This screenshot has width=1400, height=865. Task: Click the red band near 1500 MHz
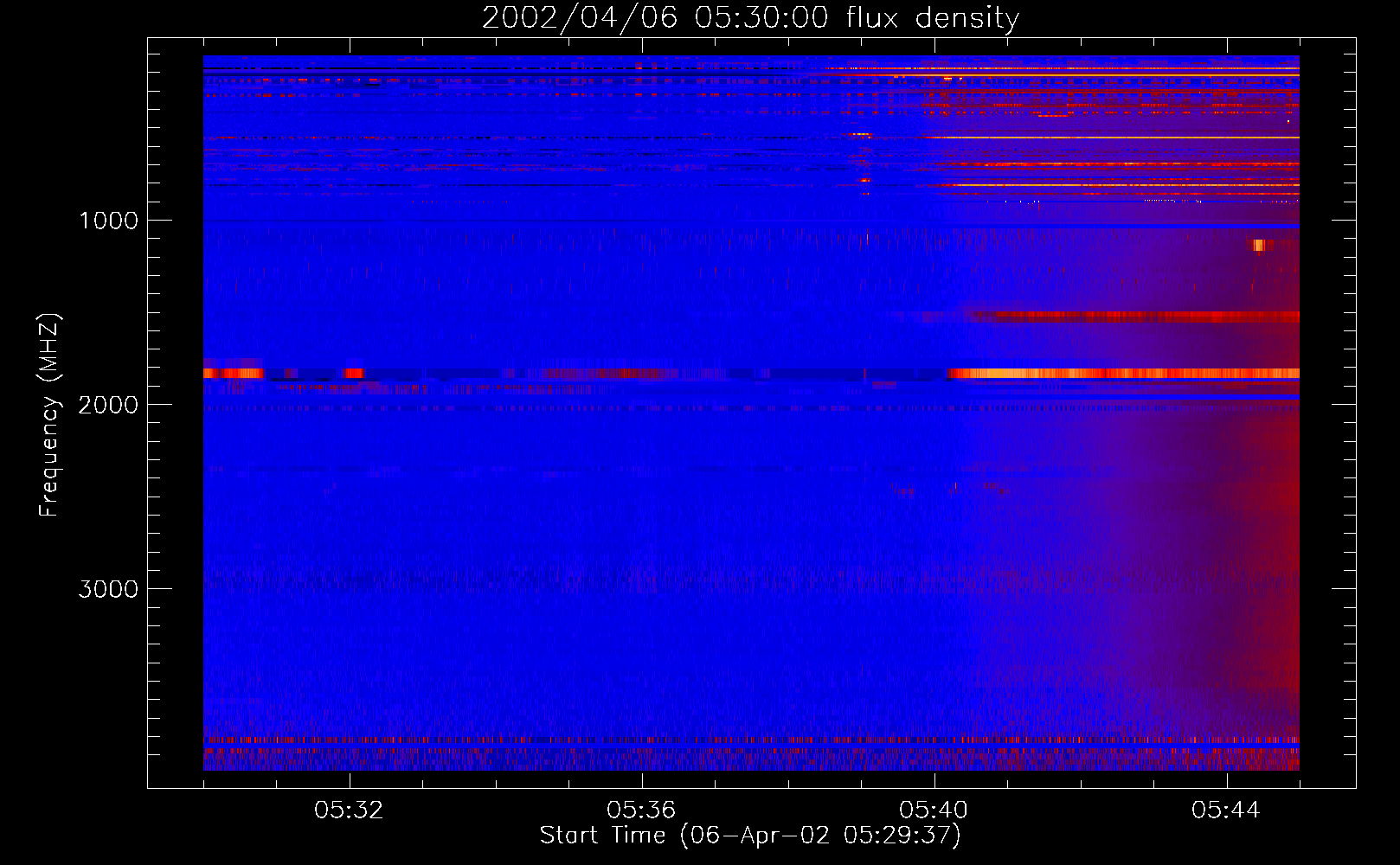(x=1133, y=317)
